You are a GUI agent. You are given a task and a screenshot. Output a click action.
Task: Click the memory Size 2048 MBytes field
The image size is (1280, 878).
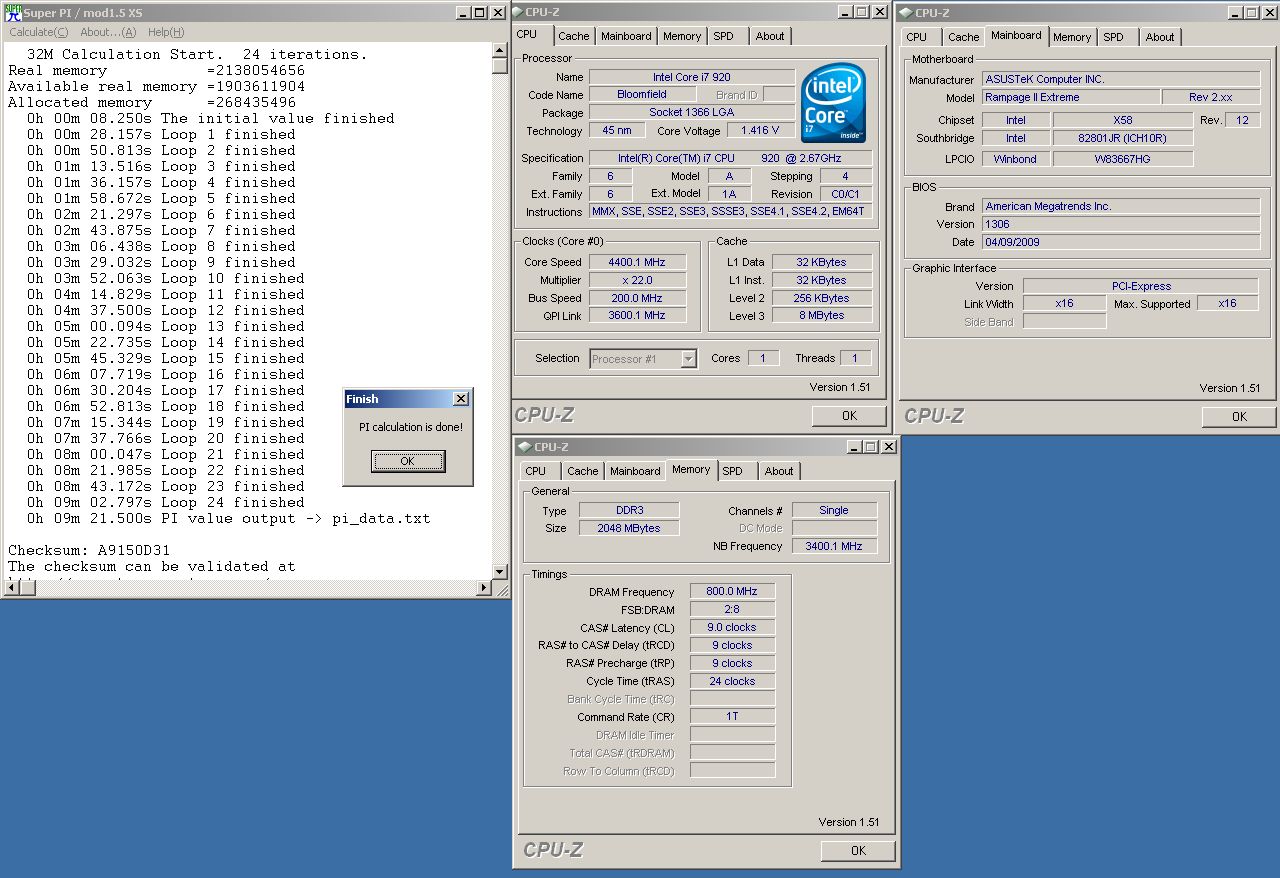[630, 528]
